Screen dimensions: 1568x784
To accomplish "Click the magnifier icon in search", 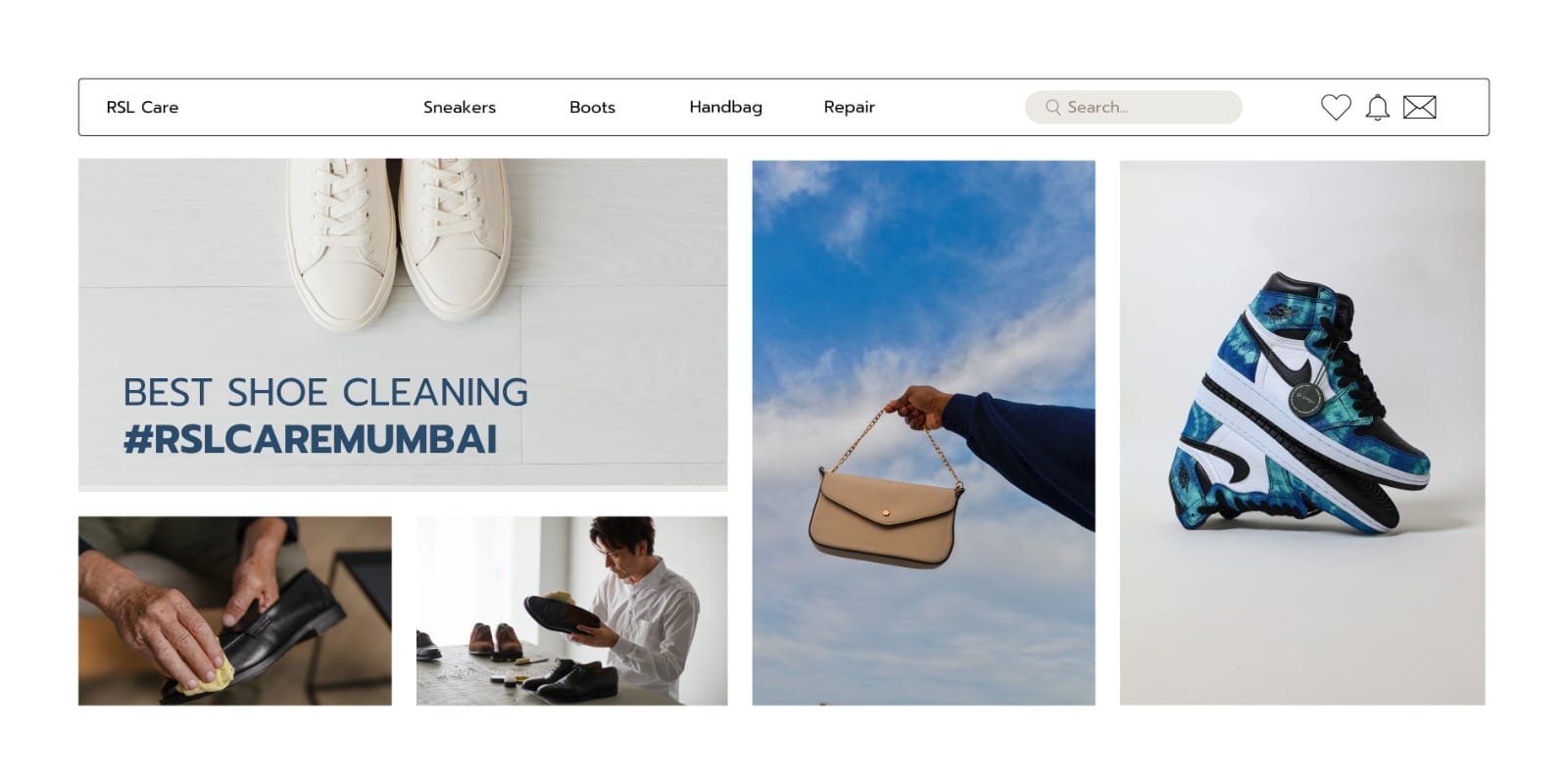I will (1053, 107).
